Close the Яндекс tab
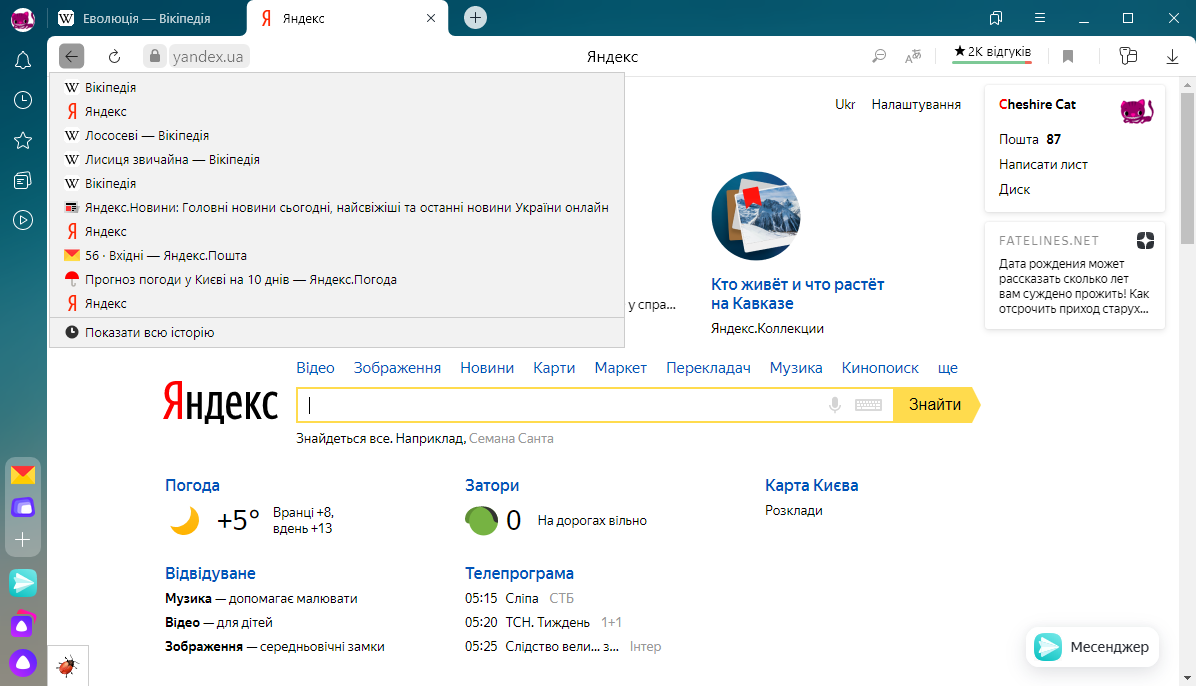The width and height of the screenshot is (1196, 686). 431,18
